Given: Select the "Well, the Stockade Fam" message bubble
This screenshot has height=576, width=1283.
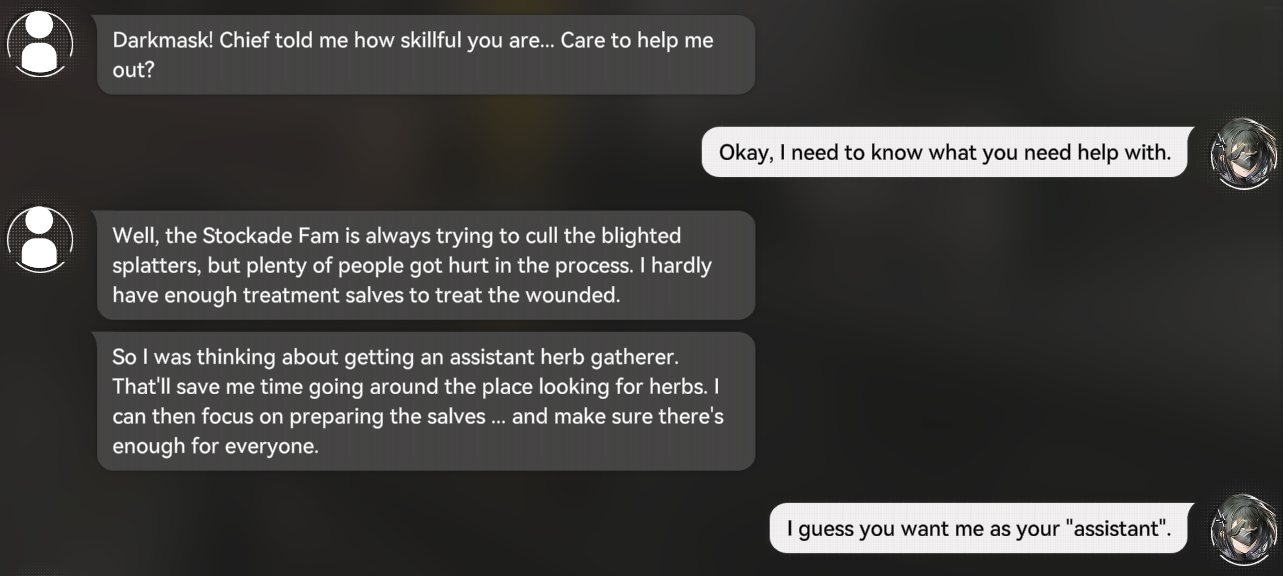Looking at the screenshot, I should pyautogui.click(x=425, y=266).
